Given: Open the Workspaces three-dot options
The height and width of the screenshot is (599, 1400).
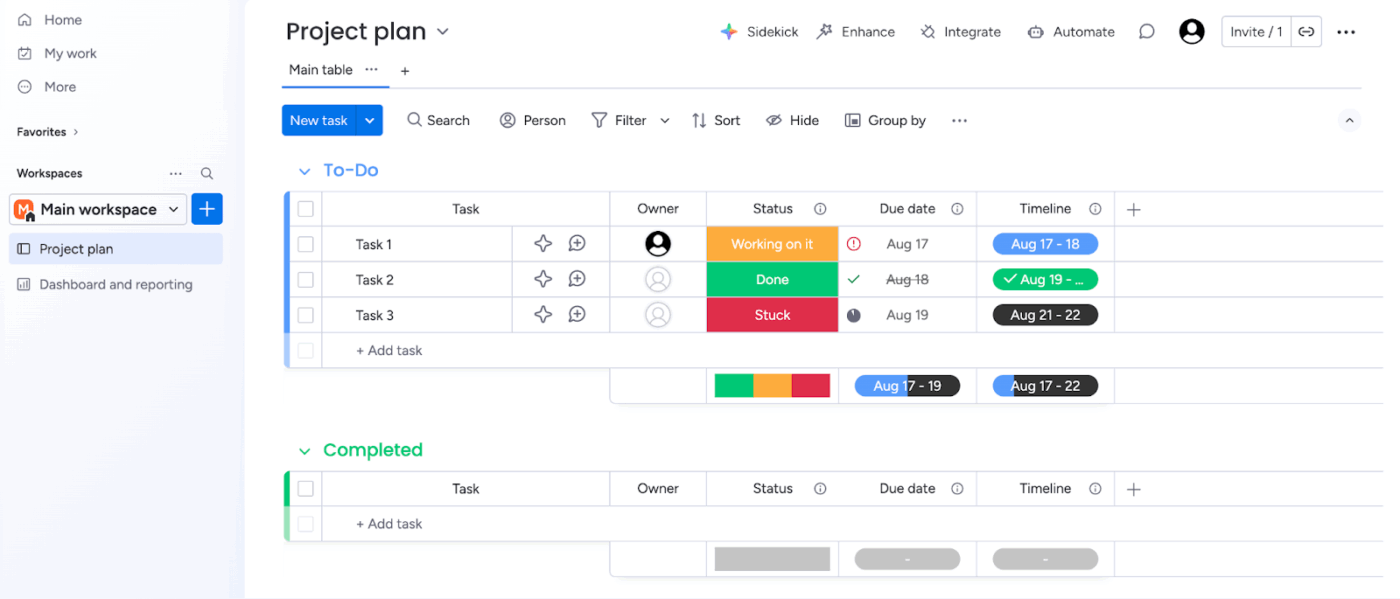Looking at the screenshot, I should pyautogui.click(x=176, y=173).
